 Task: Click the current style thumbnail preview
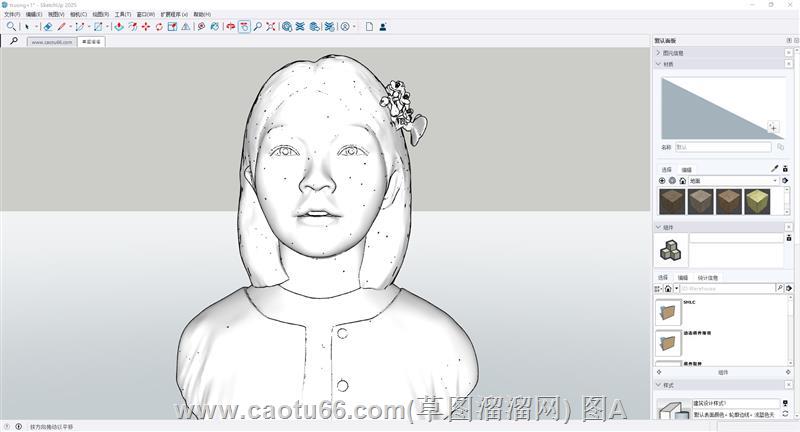coord(673,409)
